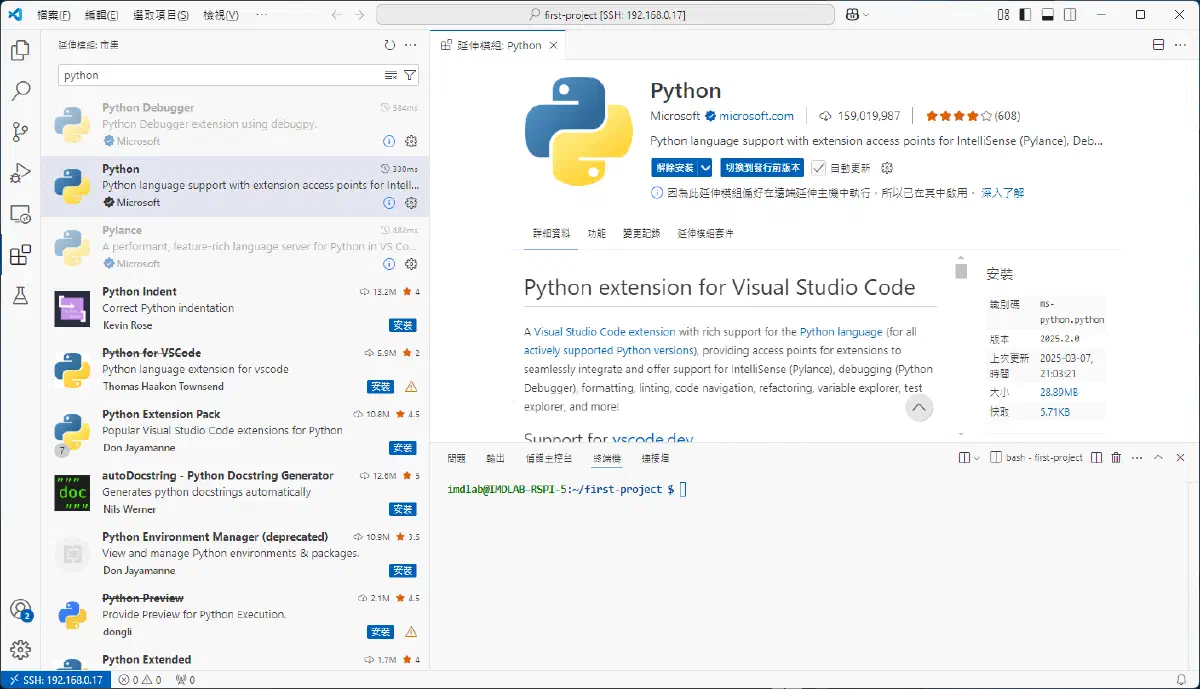Install the Python Extension Pack

point(403,448)
